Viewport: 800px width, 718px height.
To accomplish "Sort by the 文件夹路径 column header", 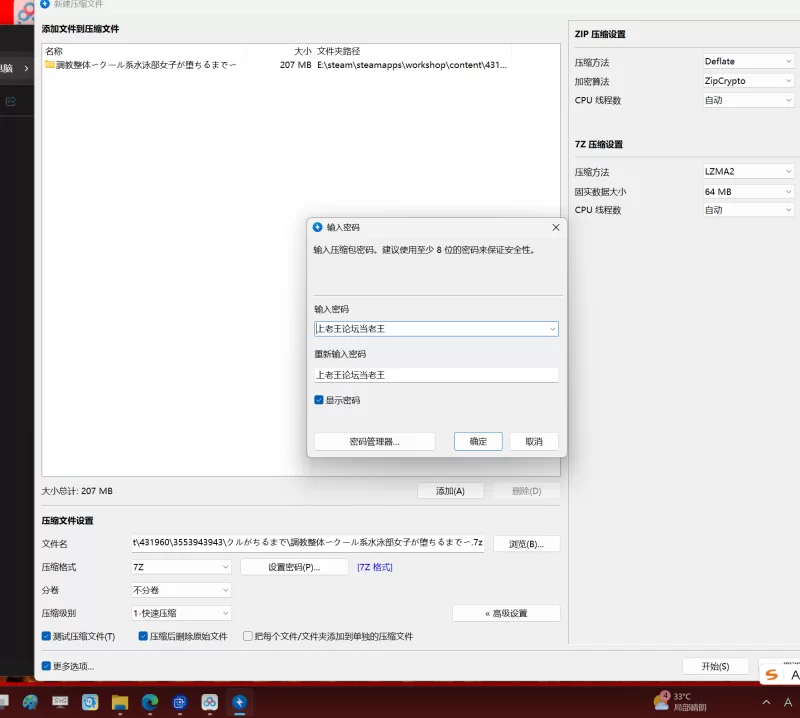I will coord(412,51).
